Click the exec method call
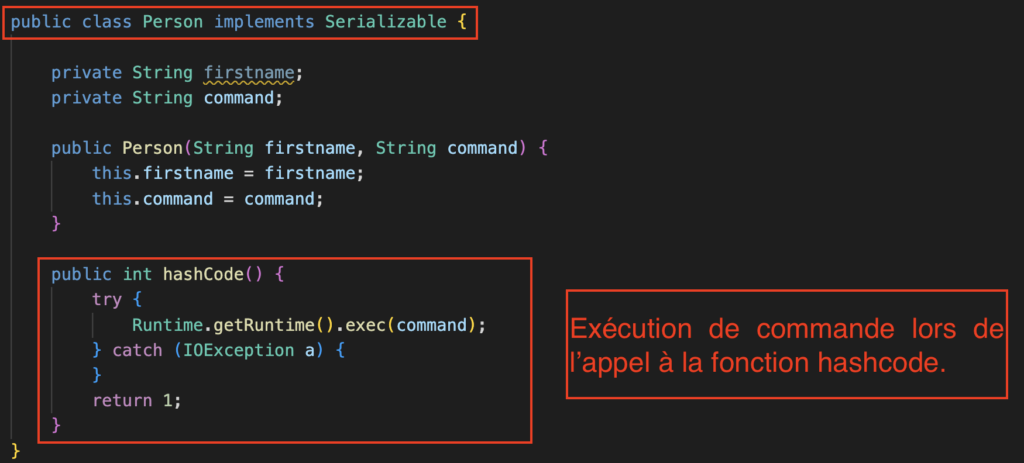Viewport: 1024px width, 463px height. 366,325
